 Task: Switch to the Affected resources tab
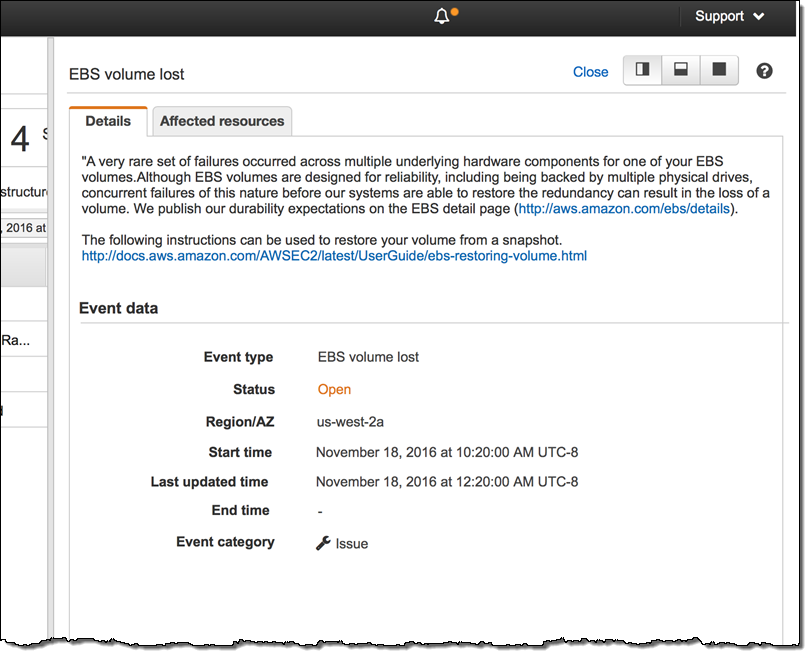coord(222,121)
